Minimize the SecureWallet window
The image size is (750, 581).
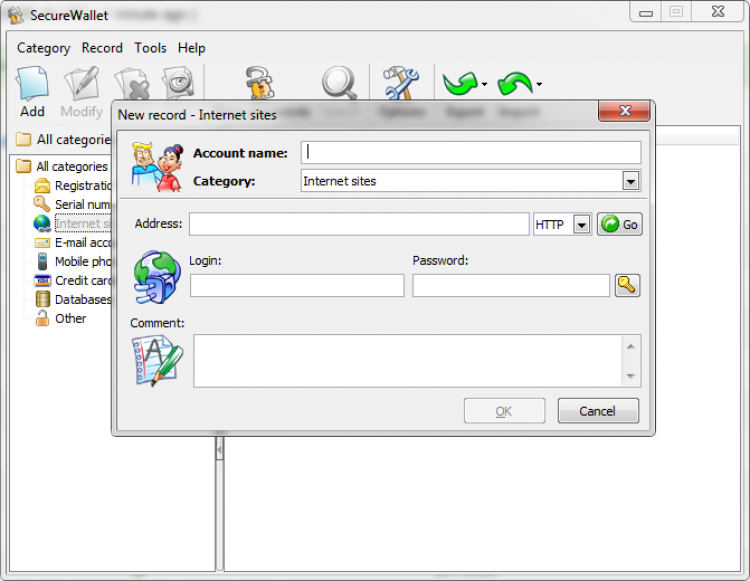pos(646,13)
